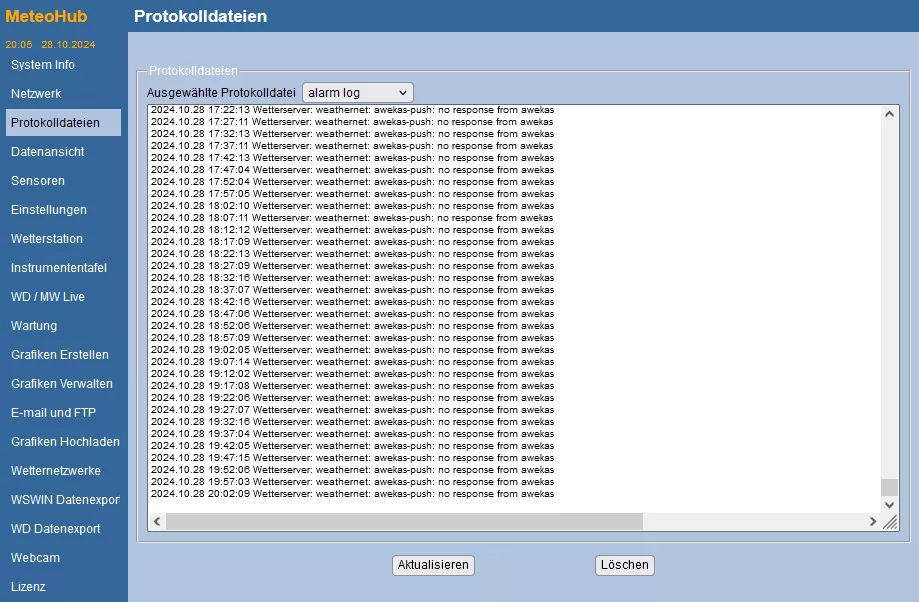Click the log scroll down arrow
This screenshot has width=919, height=602.
click(x=889, y=505)
